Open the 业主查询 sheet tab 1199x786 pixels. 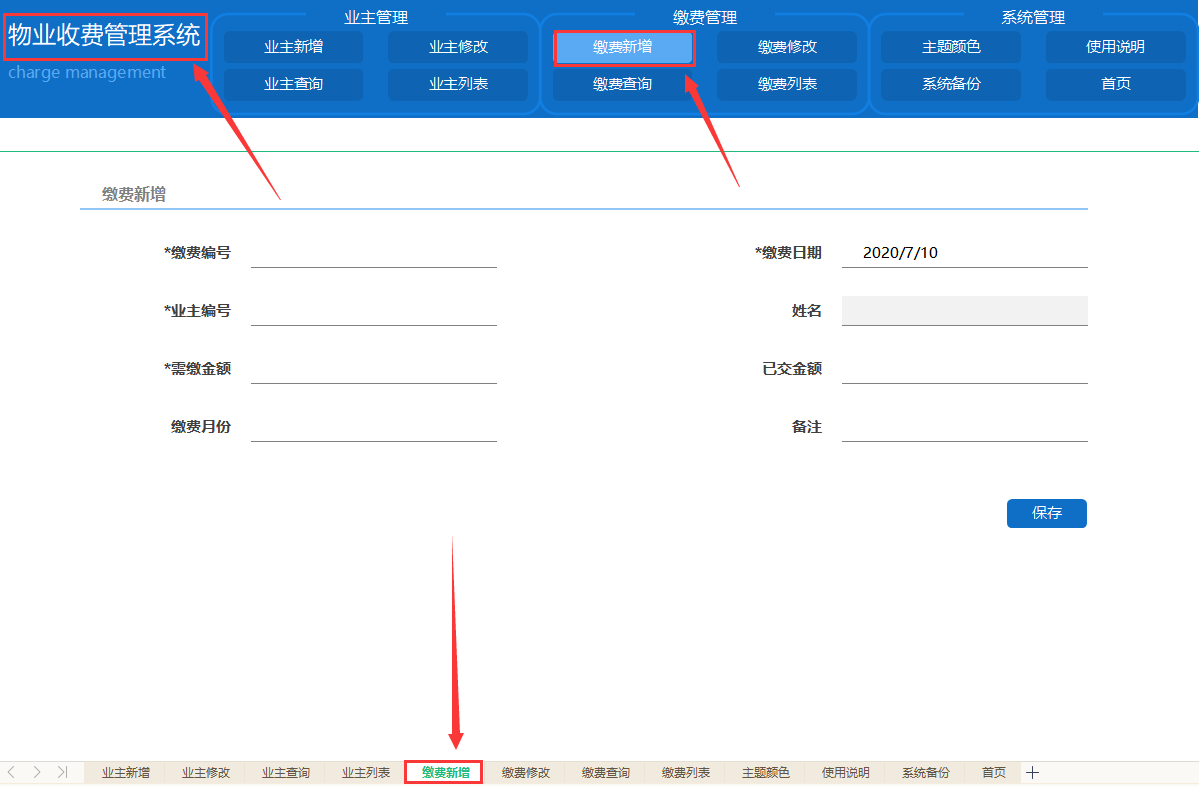pyautogui.click(x=284, y=772)
